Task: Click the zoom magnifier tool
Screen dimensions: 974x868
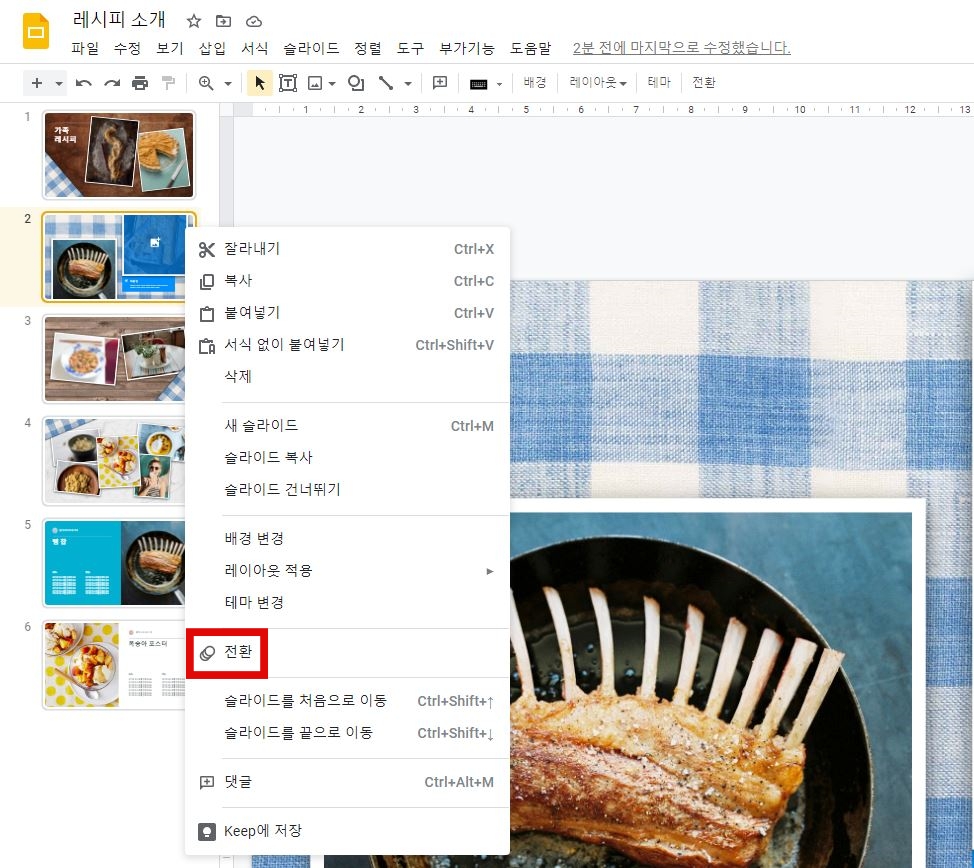Action: click(206, 83)
